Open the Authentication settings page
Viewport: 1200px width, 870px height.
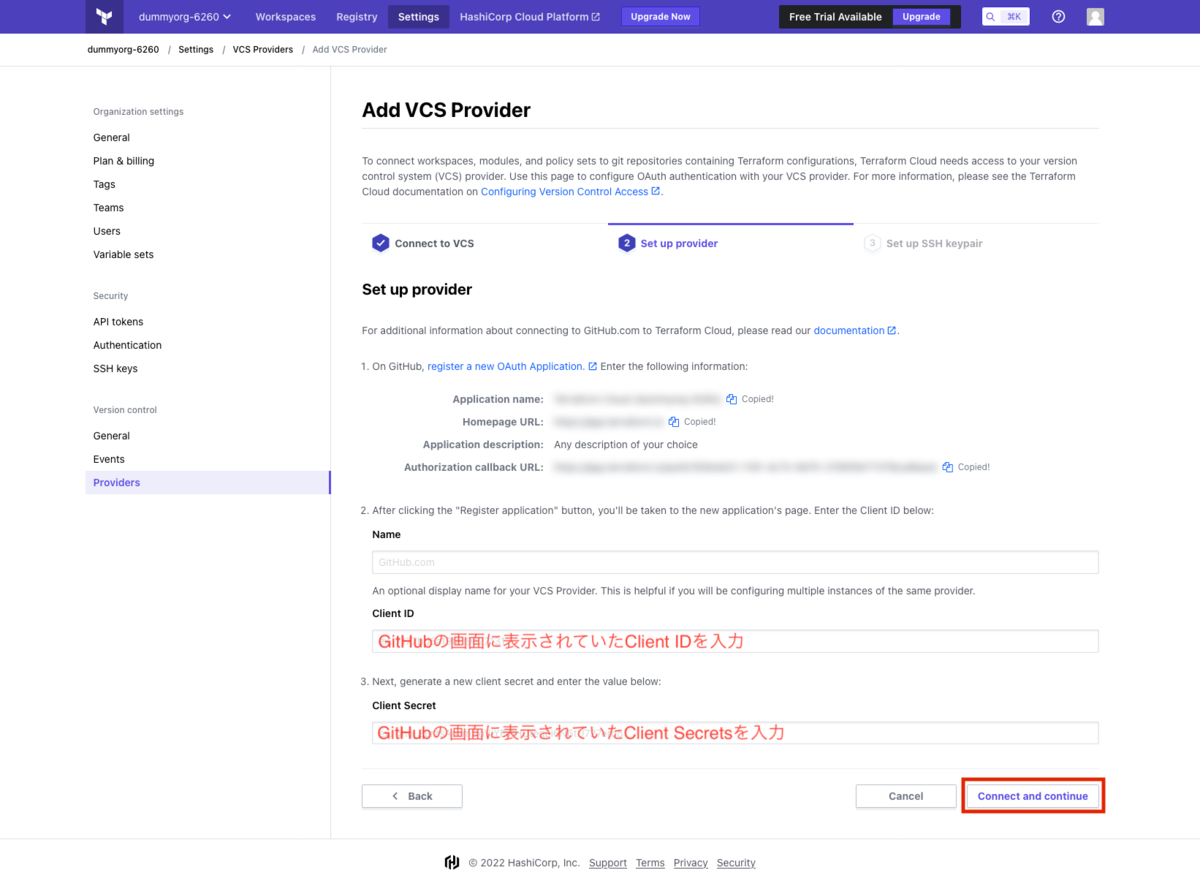pos(127,345)
